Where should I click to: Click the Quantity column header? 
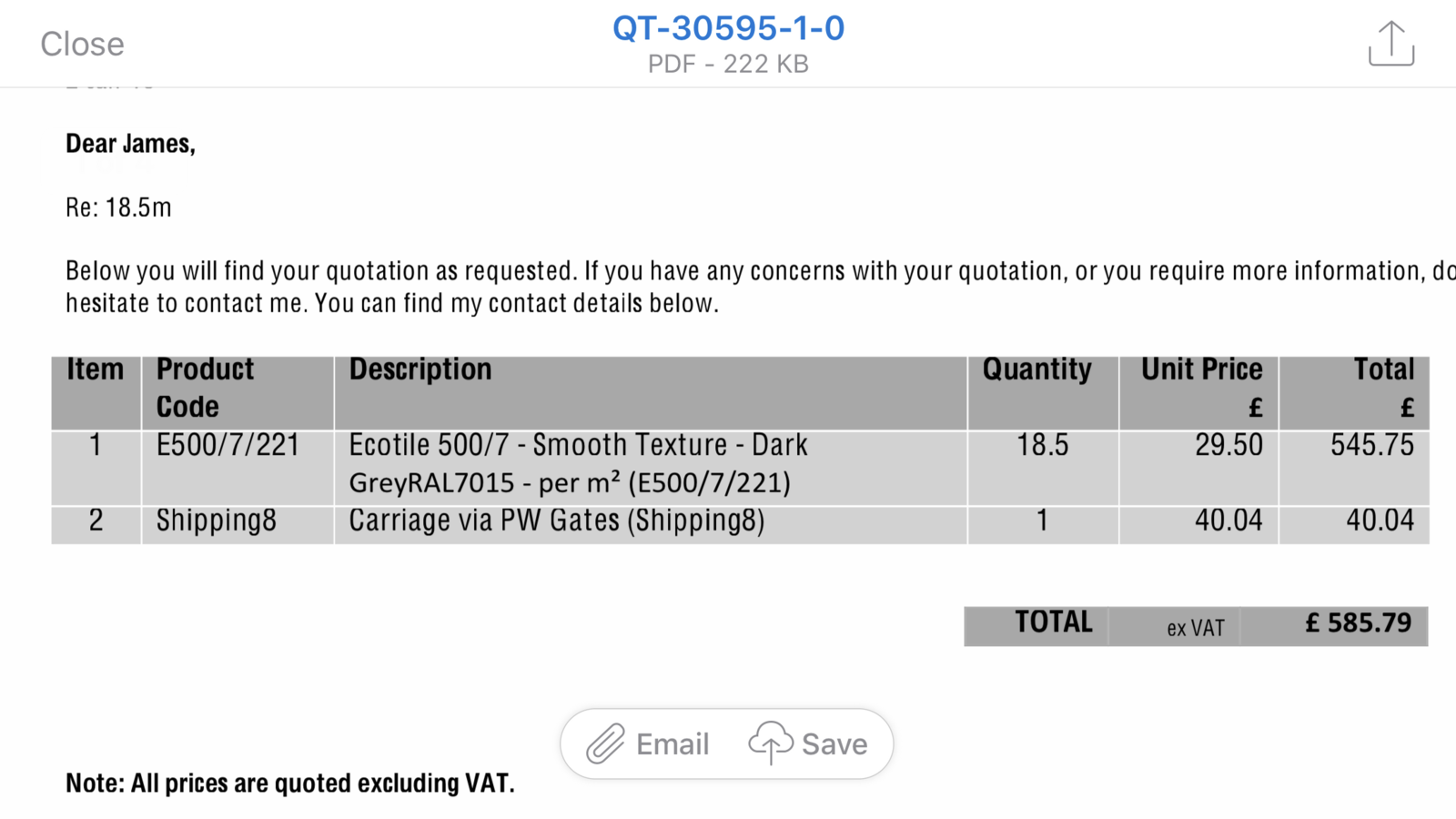click(1036, 369)
